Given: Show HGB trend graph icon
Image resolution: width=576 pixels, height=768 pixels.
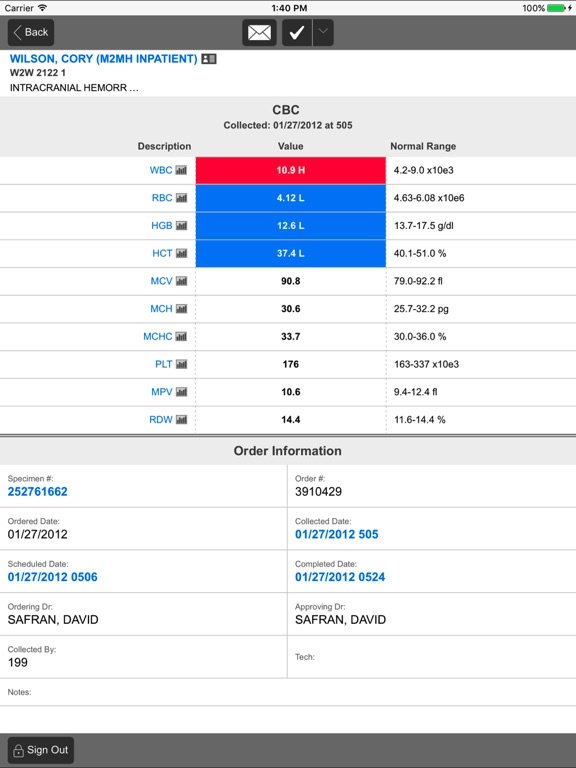Looking at the screenshot, I should (x=182, y=226).
